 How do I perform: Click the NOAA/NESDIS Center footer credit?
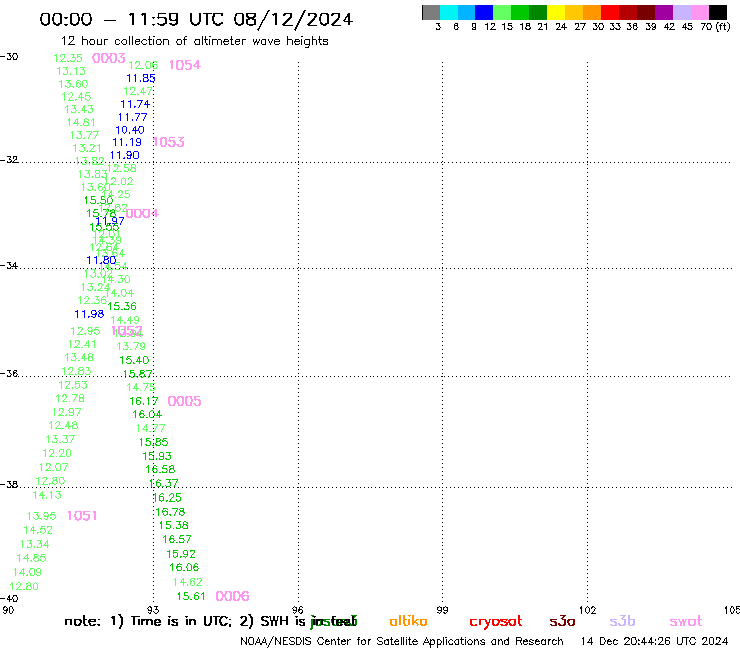click(x=402, y=642)
